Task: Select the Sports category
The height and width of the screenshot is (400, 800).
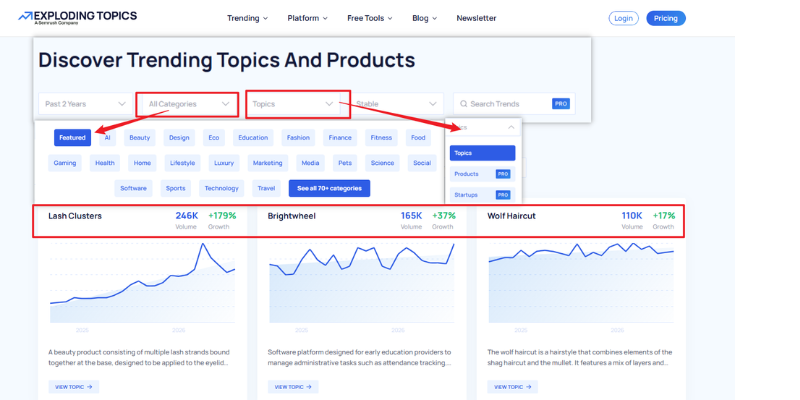Action: pyautogui.click(x=176, y=188)
